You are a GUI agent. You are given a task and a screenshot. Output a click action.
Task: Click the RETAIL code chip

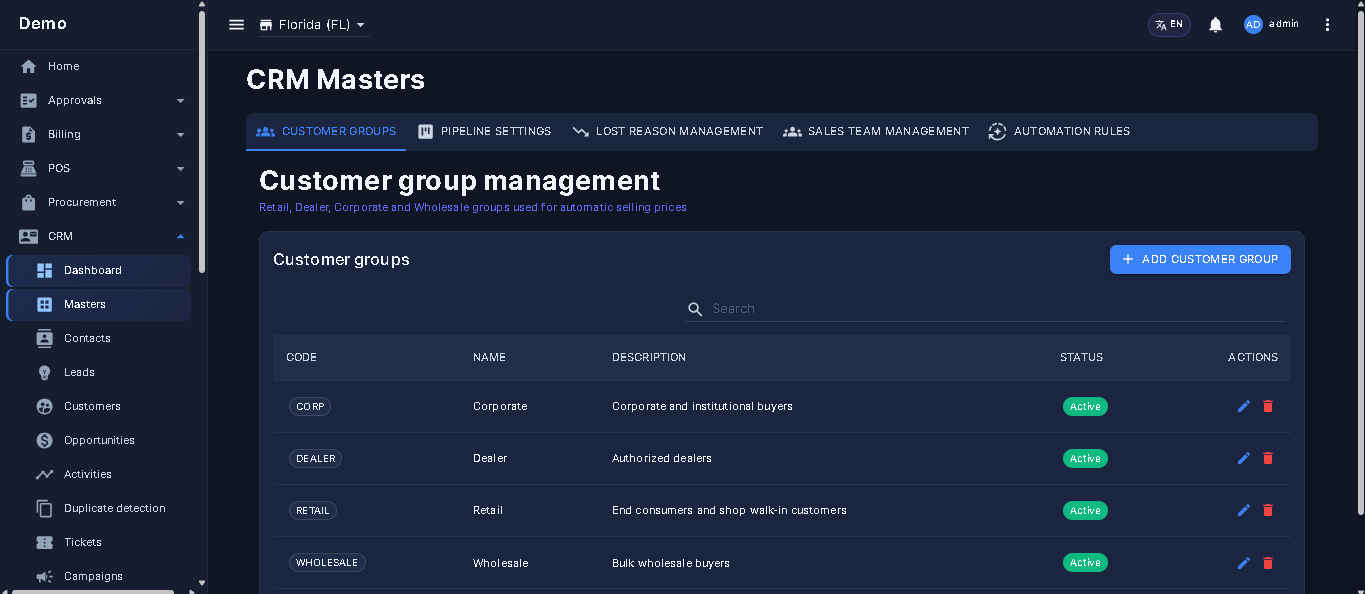pyautogui.click(x=313, y=511)
